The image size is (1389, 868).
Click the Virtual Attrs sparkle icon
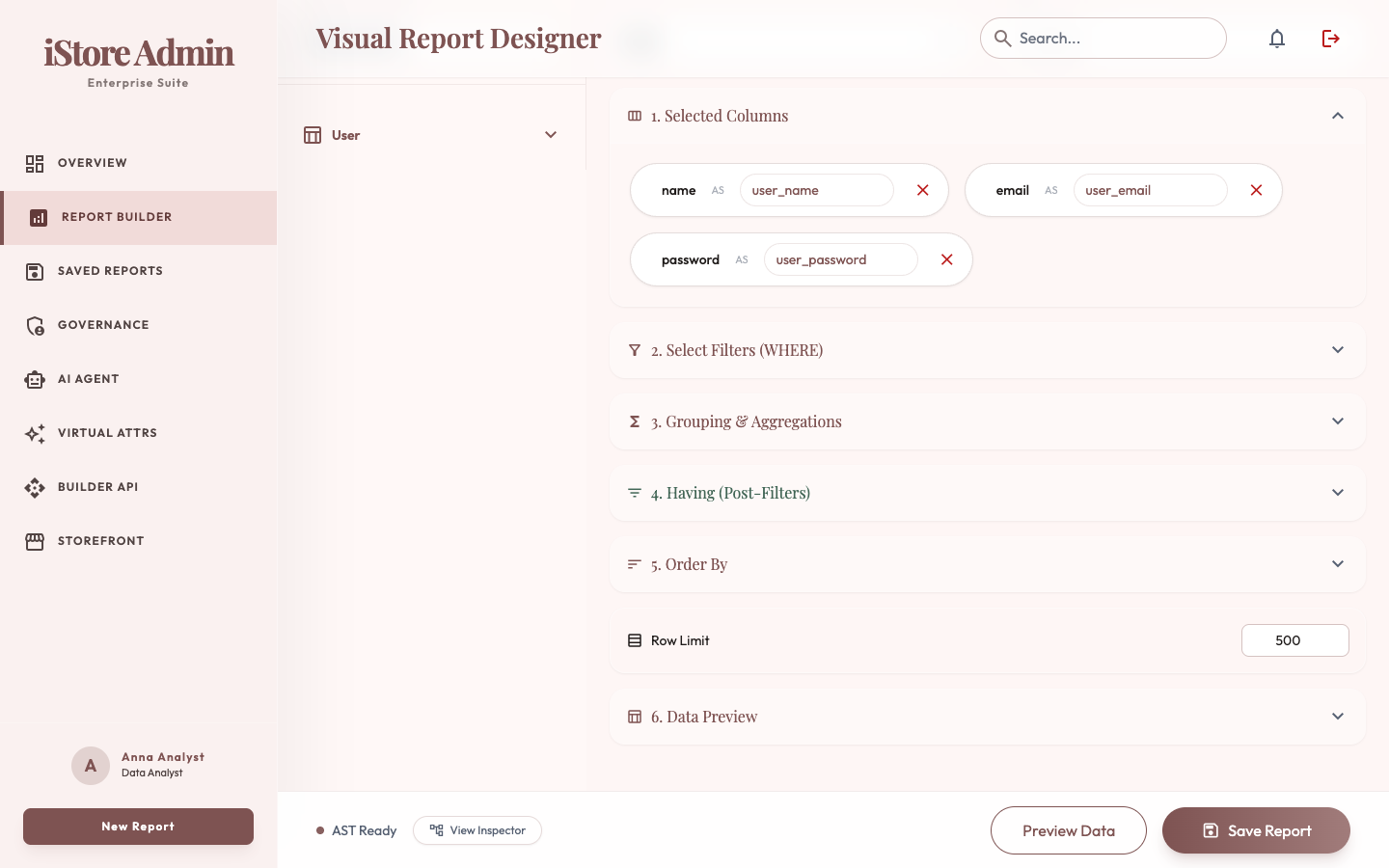[x=35, y=434]
